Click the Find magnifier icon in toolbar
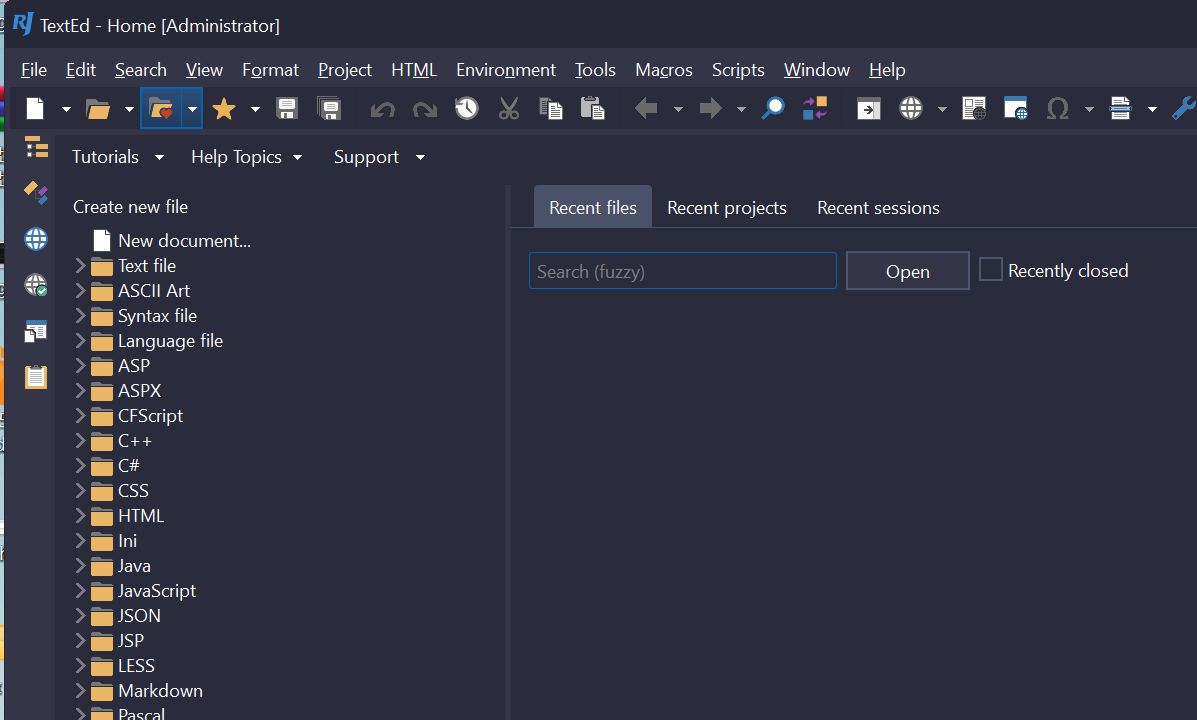1197x720 pixels. [x=772, y=108]
